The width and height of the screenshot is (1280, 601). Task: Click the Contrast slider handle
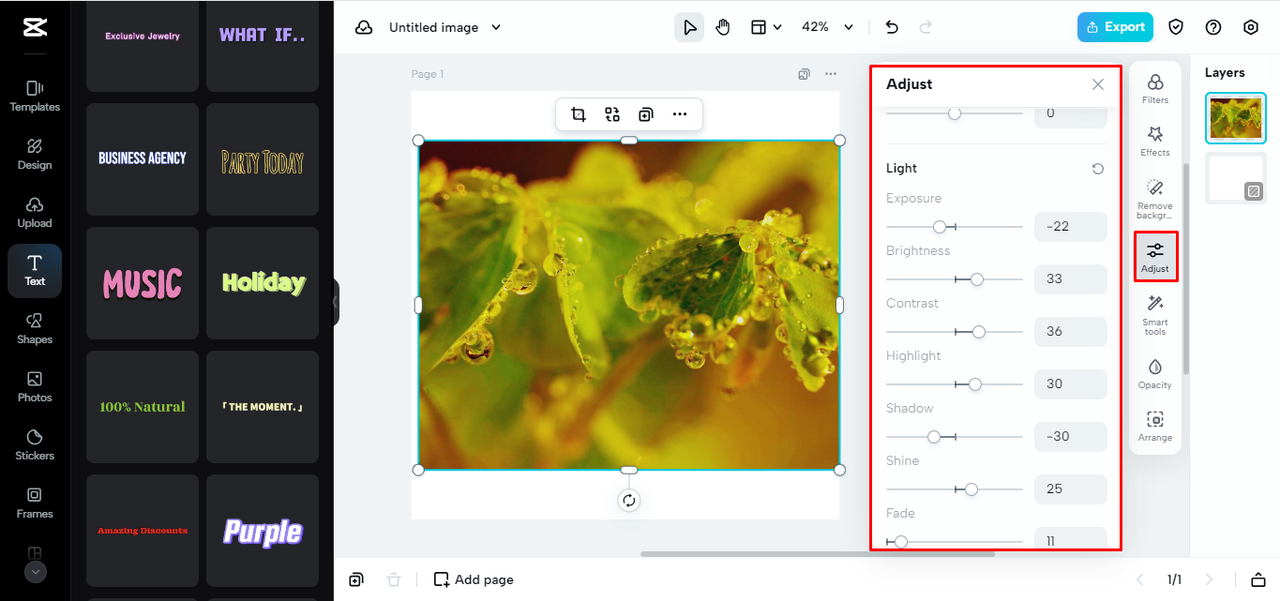[x=979, y=332]
